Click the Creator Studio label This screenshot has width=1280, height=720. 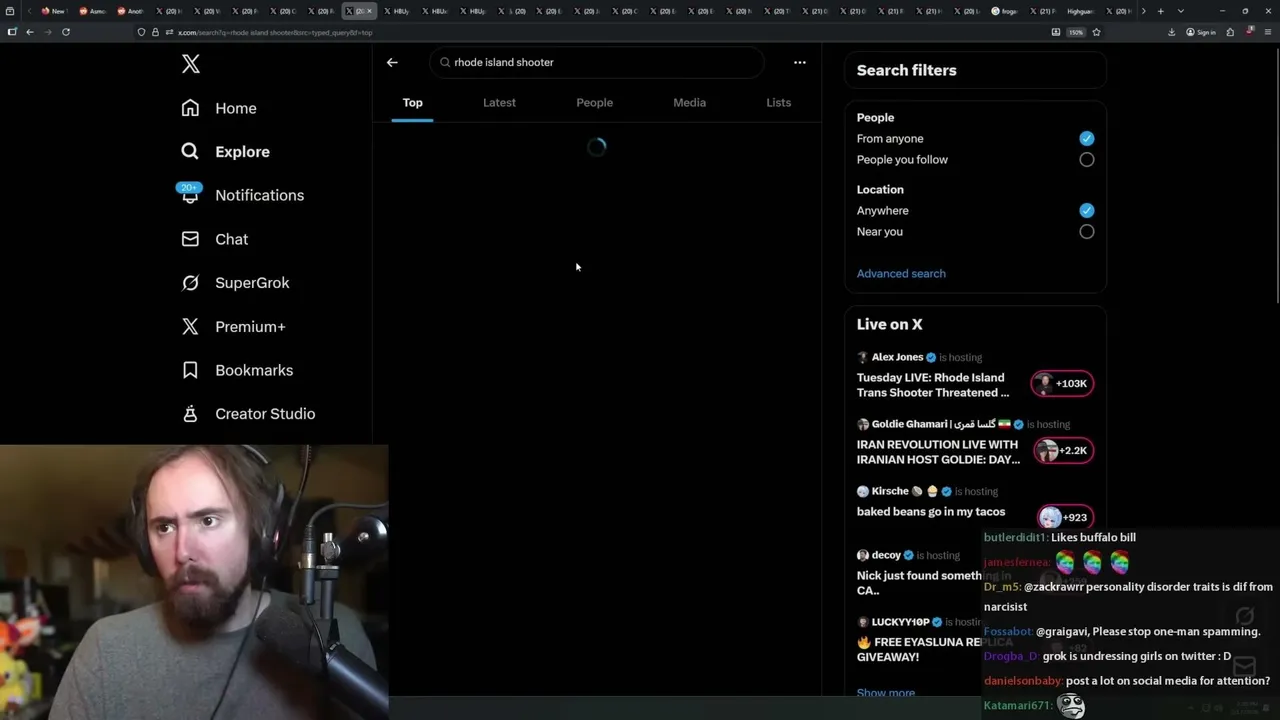pyautogui.click(x=265, y=414)
